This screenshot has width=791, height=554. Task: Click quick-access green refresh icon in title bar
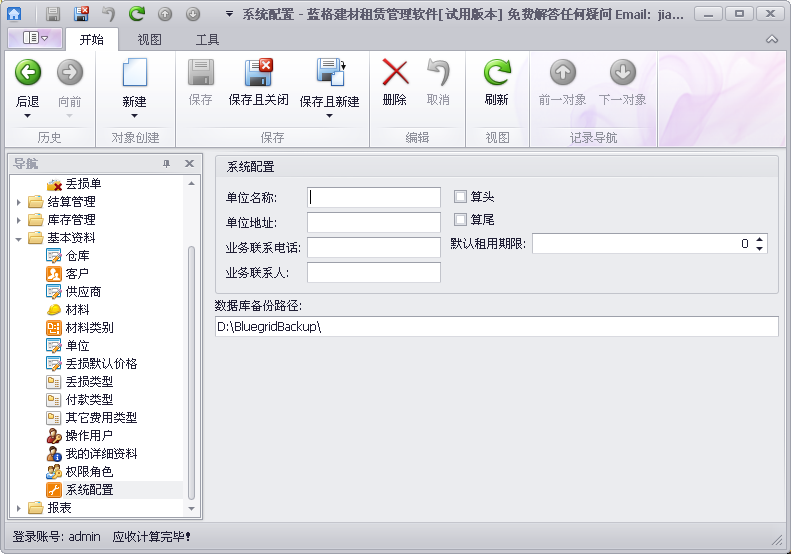point(137,14)
